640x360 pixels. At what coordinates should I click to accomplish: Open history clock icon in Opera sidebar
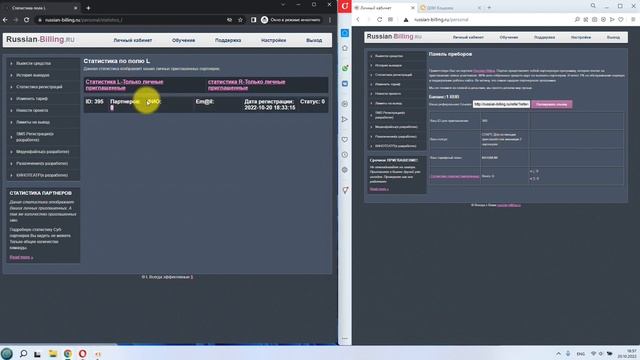pos(345,155)
